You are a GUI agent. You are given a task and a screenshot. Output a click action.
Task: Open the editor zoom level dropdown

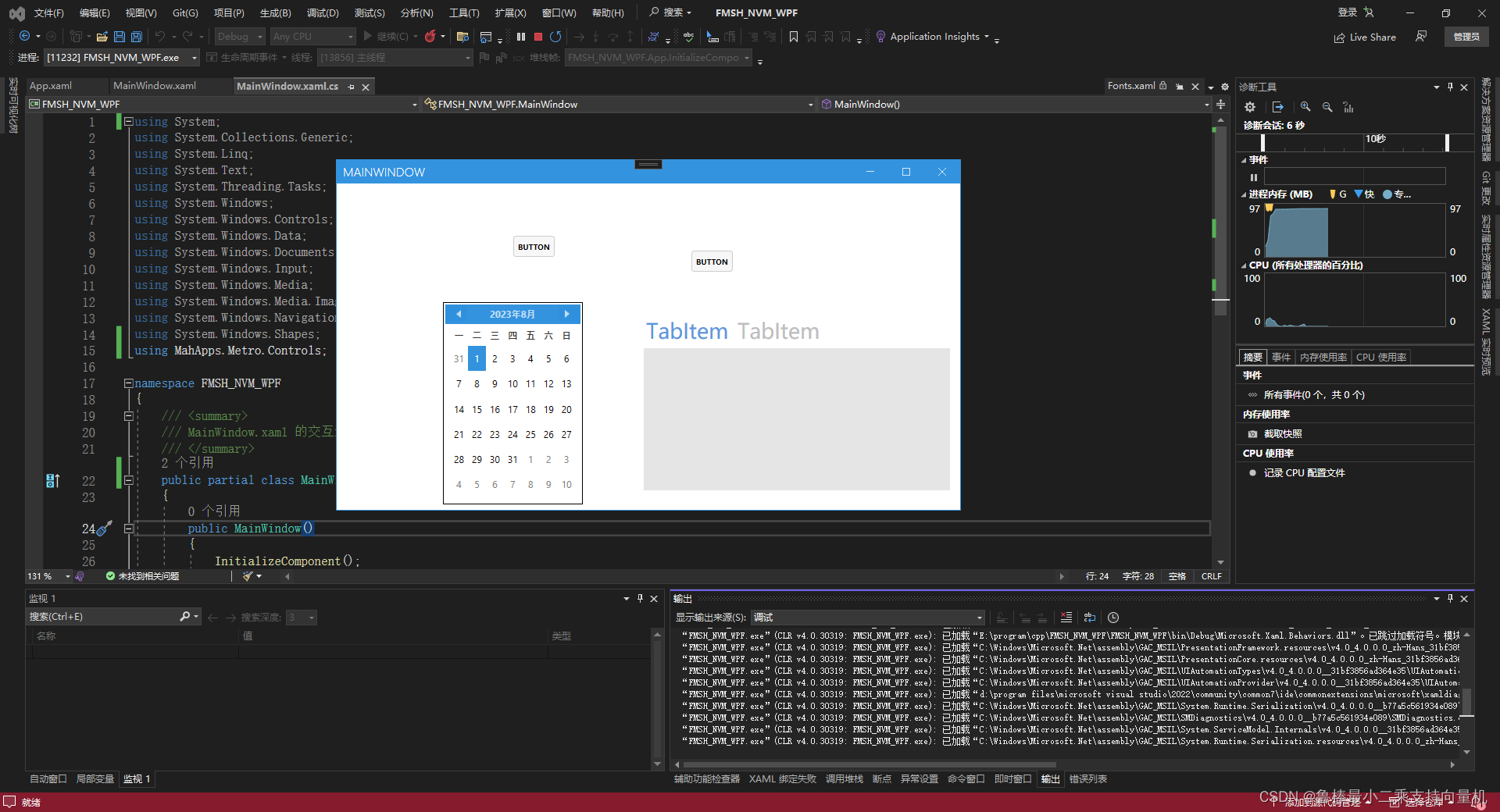tap(49, 576)
